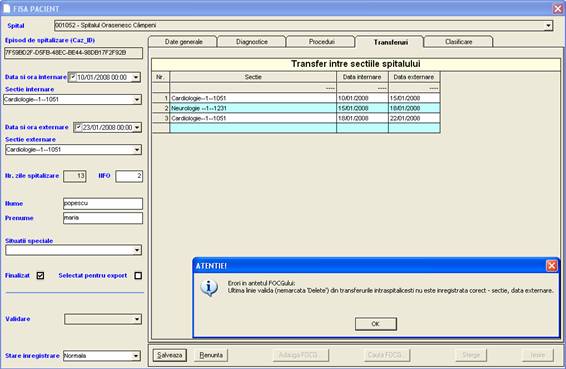
Task: Toggle checkbox in Data si ora externare
Action: point(78,127)
